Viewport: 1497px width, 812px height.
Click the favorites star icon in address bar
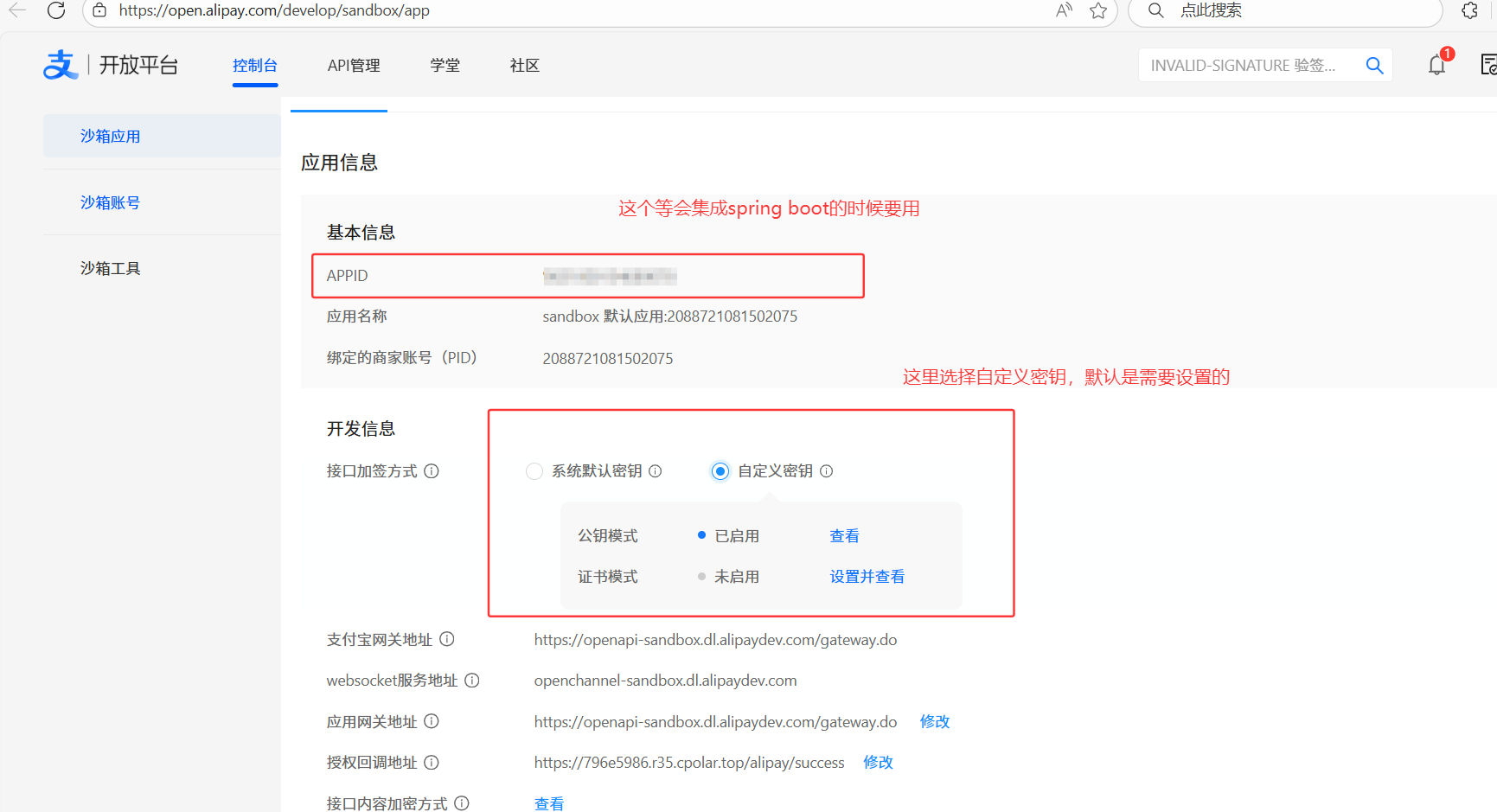[x=1098, y=10]
